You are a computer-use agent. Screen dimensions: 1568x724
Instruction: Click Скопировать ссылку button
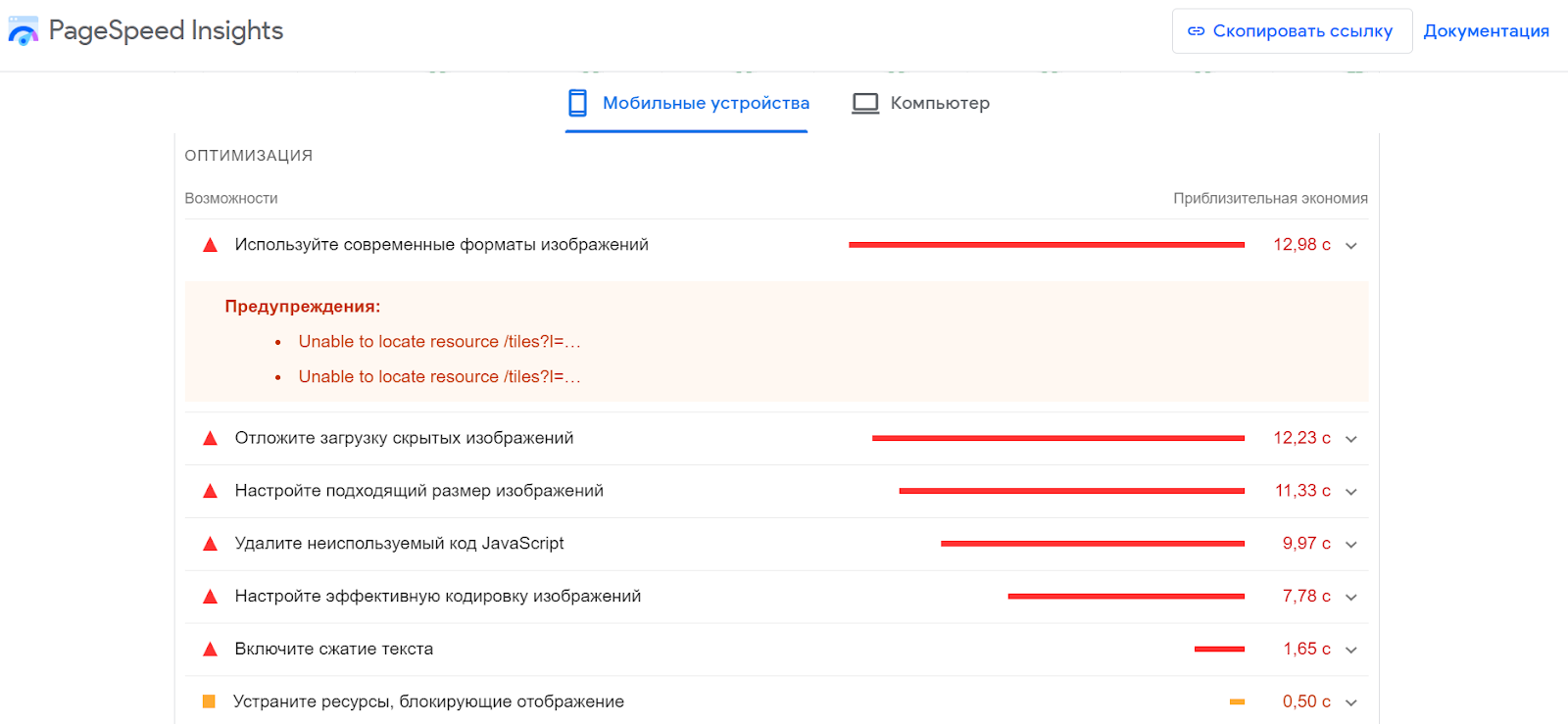click(x=1292, y=31)
